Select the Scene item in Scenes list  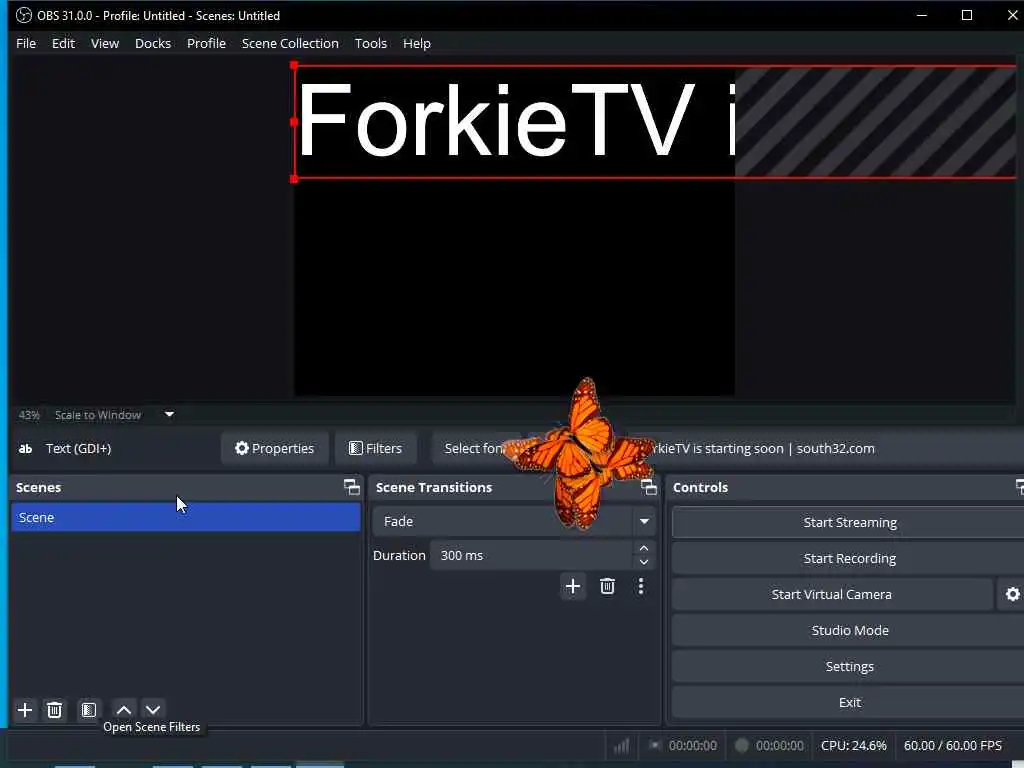(185, 517)
